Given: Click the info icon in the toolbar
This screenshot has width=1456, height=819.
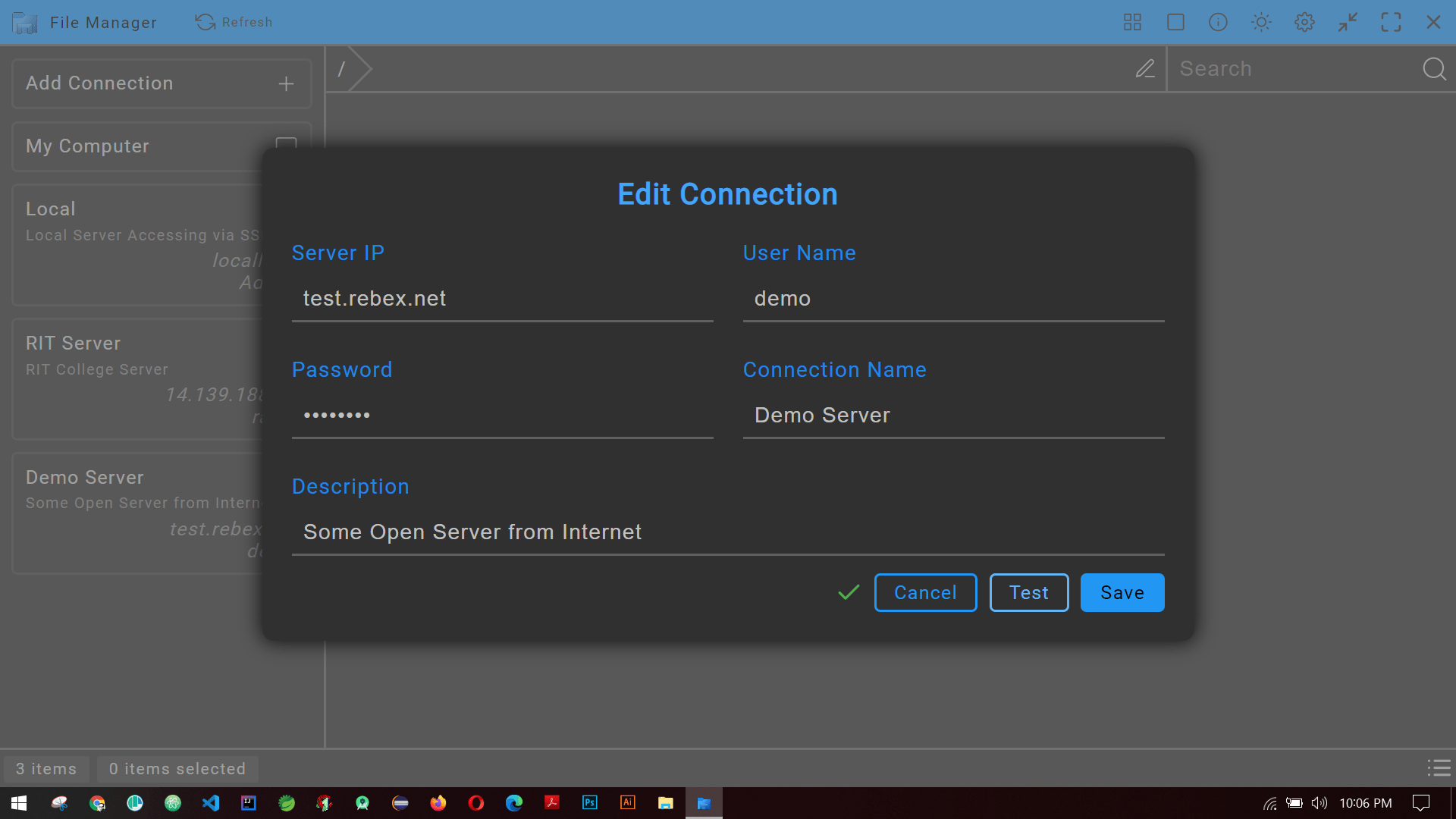Looking at the screenshot, I should 1218,22.
